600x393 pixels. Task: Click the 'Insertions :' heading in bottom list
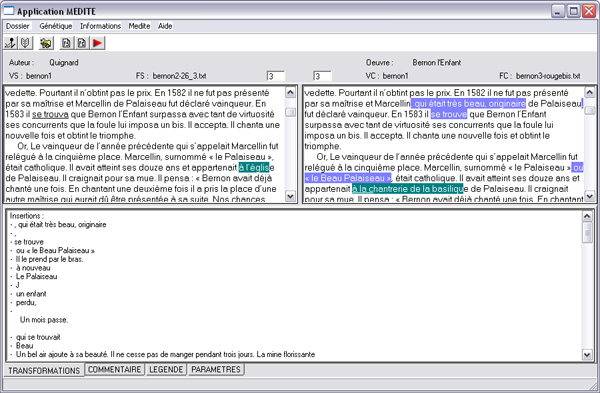(x=27, y=216)
